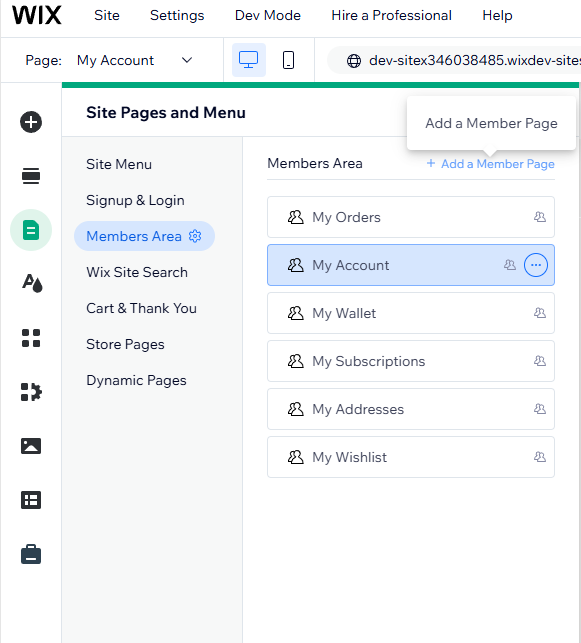The height and width of the screenshot is (643, 581).
Task: Click members icon at right of My Wallet
Action: coord(540,313)
